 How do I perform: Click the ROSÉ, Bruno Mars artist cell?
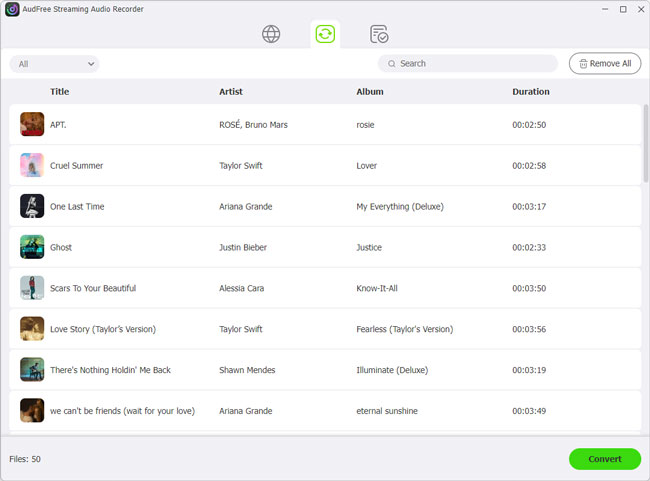click(253, 124)
